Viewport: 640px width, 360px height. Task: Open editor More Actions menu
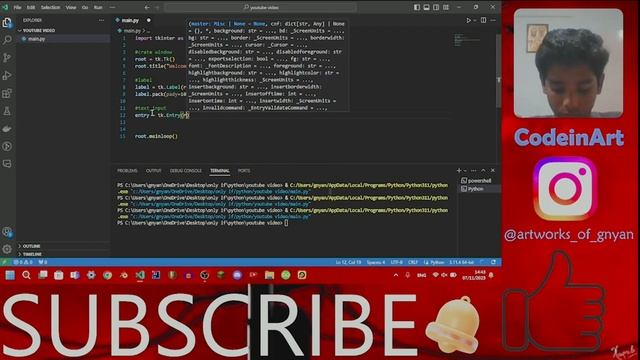coord(493,20)
